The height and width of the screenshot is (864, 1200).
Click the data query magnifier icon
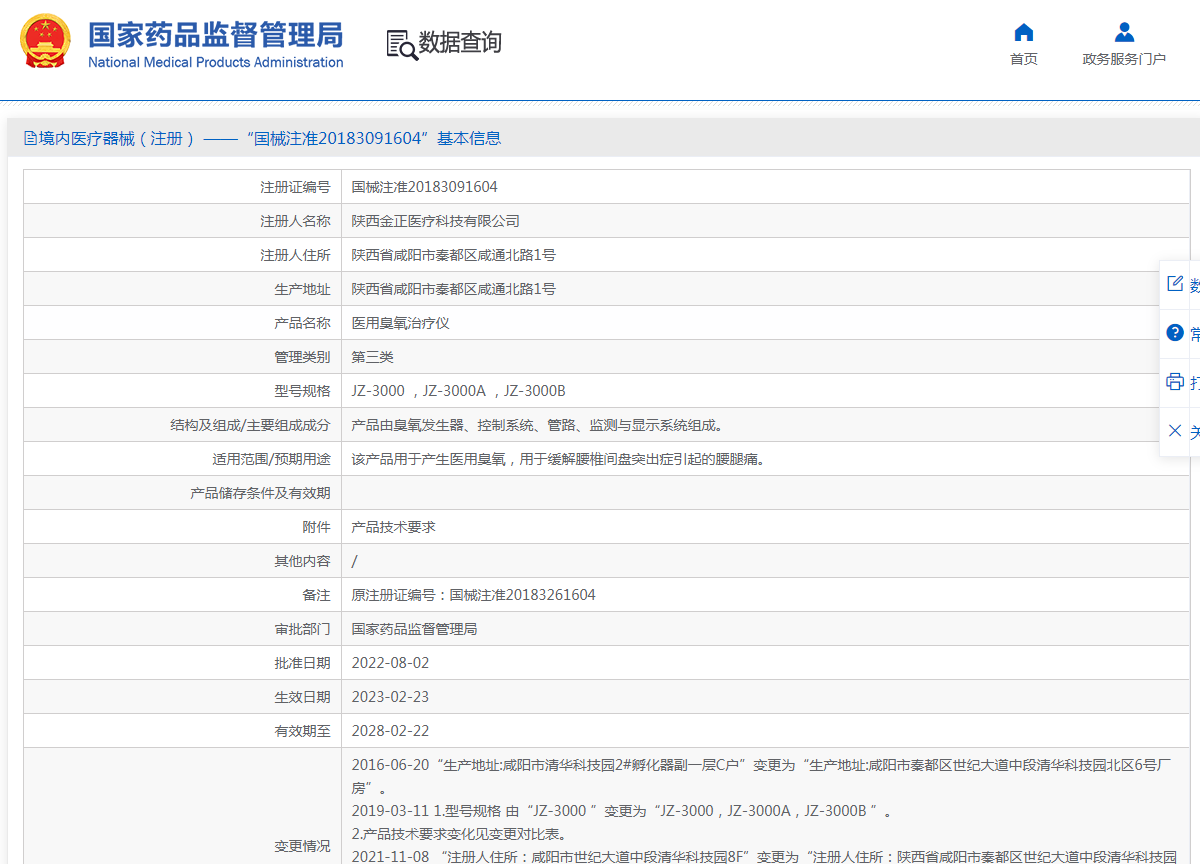coord(402,44)
